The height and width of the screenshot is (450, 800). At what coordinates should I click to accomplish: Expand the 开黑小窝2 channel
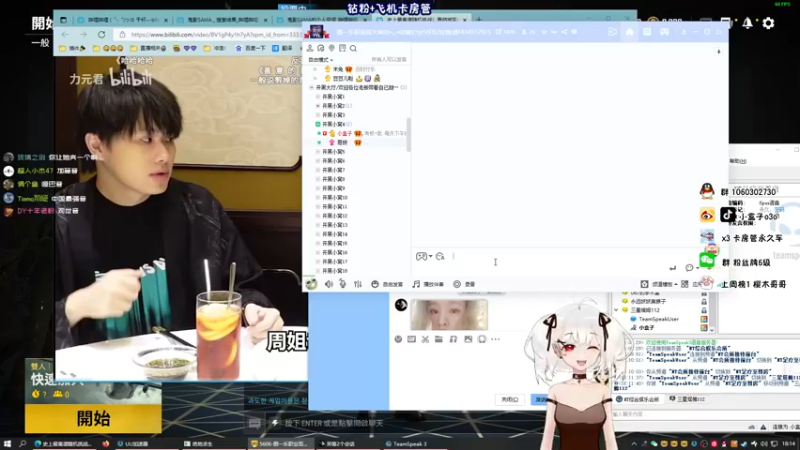[x=318, y=106]
